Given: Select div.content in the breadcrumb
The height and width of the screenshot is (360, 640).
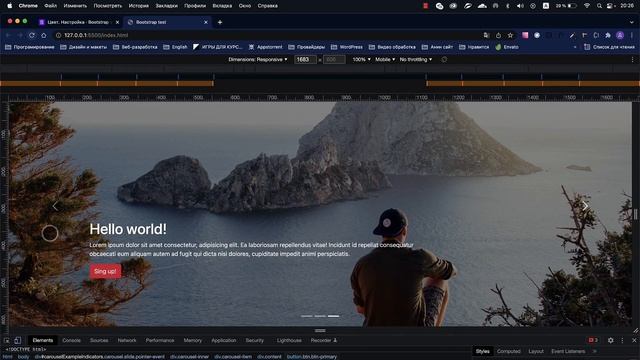Looking at the screenshot, I should (x=269, y=357).
